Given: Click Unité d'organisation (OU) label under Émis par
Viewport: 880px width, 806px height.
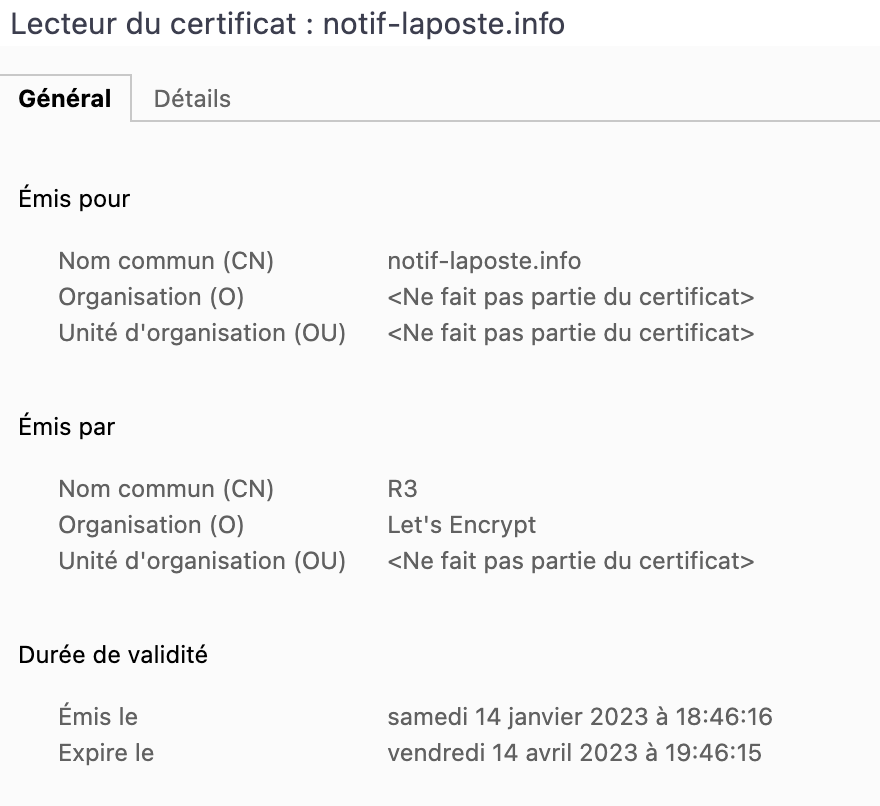Looking at the screenshot, I should pyautogui.click(x=202, y=561).
